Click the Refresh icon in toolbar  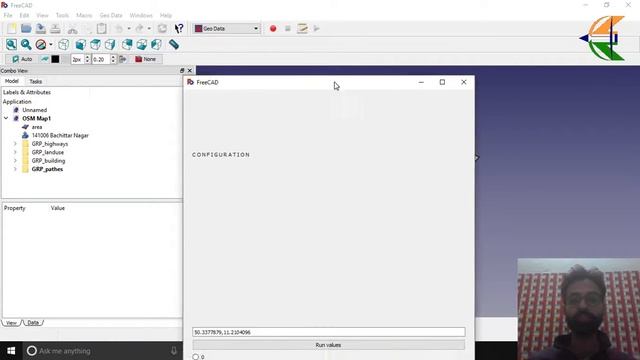tap(162, 28)
